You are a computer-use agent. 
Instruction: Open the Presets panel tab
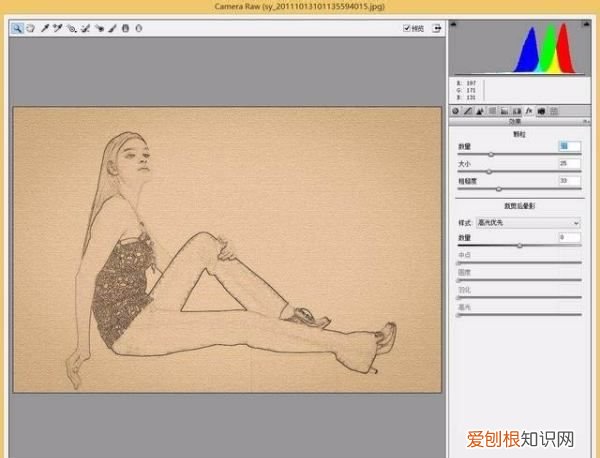click(554, 111)
